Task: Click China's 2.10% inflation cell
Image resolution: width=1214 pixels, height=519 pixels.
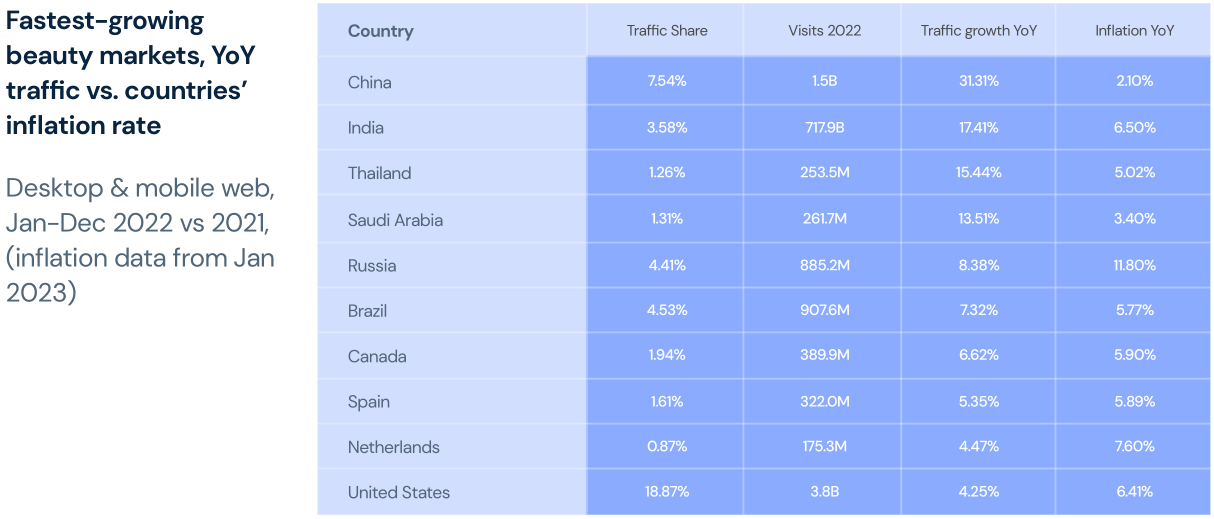Action: [x=1134, y=82]
